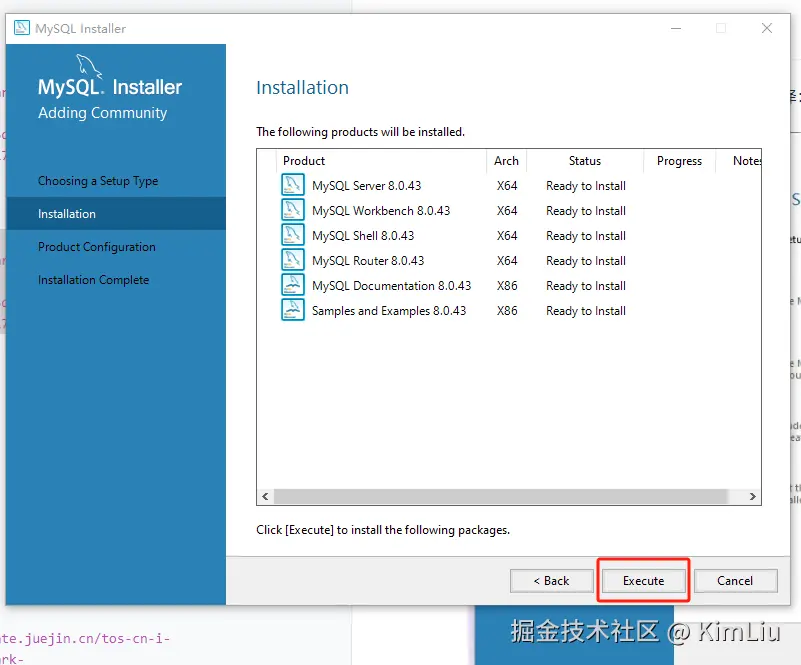This screenshot has width=801, height=665.
Task: Click the Arch column header
Action: [506, 161]
